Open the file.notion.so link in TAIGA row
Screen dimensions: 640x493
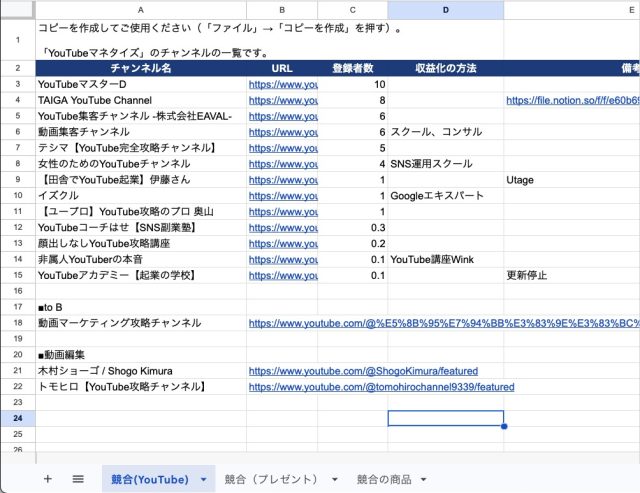click(572, 101)
